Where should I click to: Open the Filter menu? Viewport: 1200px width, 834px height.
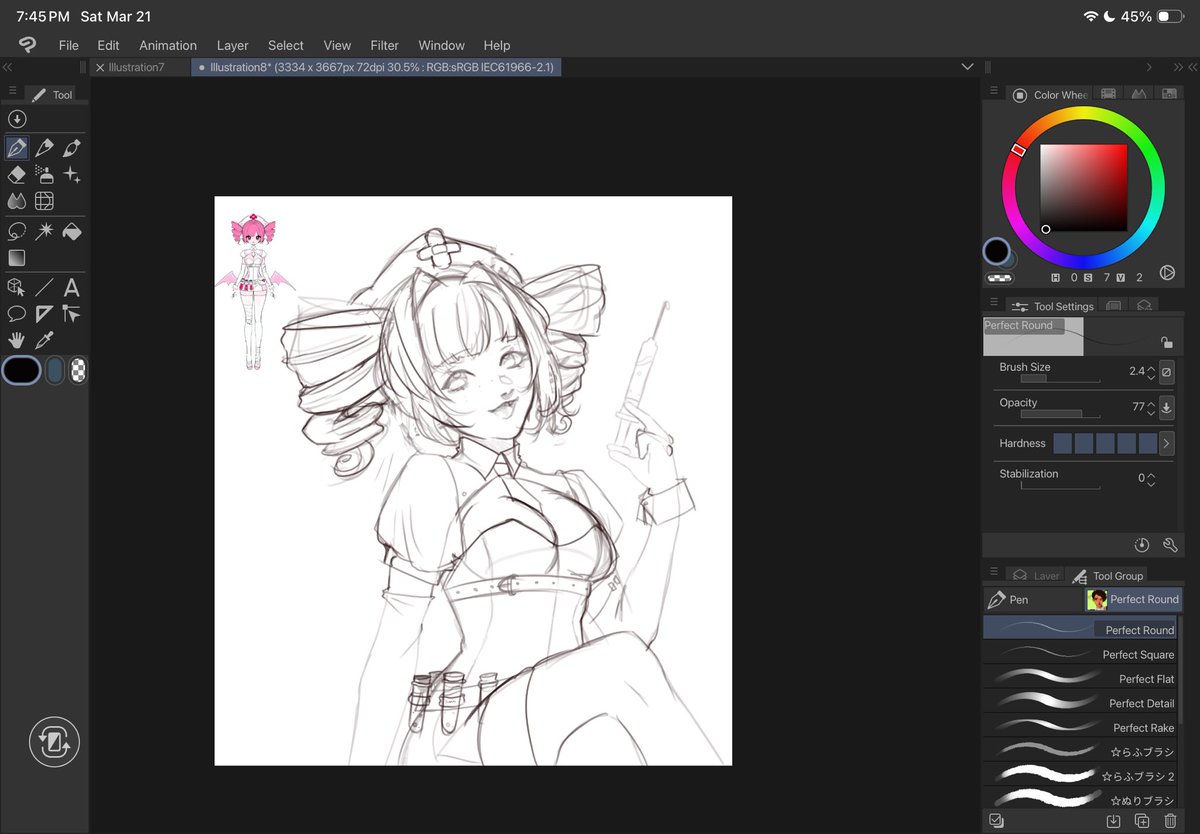[384, 45]
